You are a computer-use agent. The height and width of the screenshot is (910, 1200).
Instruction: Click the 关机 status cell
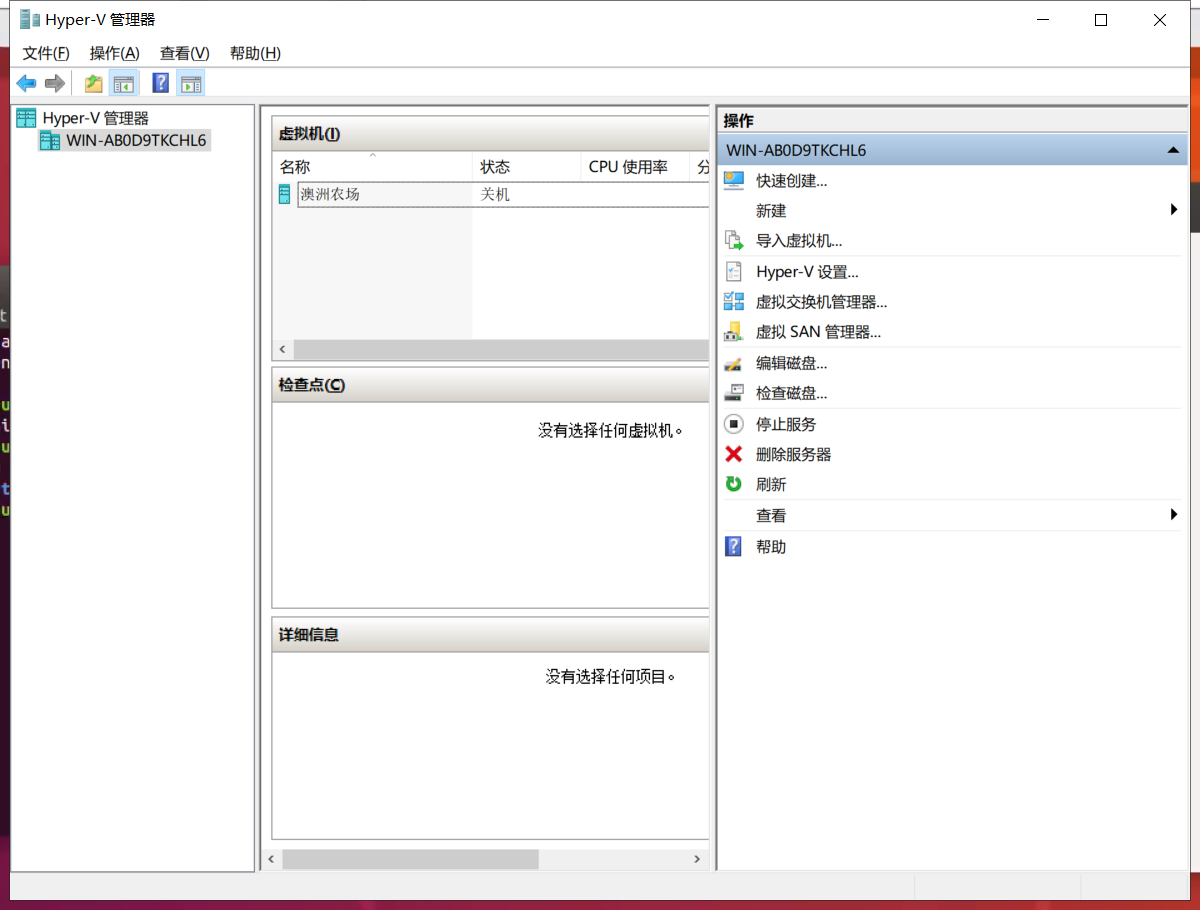coord(495,194)
